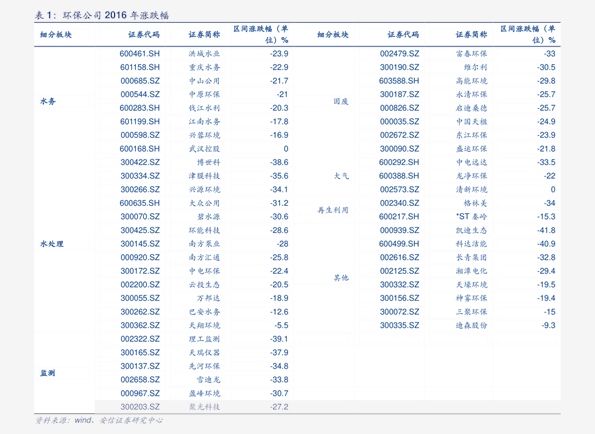
Task: Click the 水务 sector label
Action: click(x=48, y=101)
